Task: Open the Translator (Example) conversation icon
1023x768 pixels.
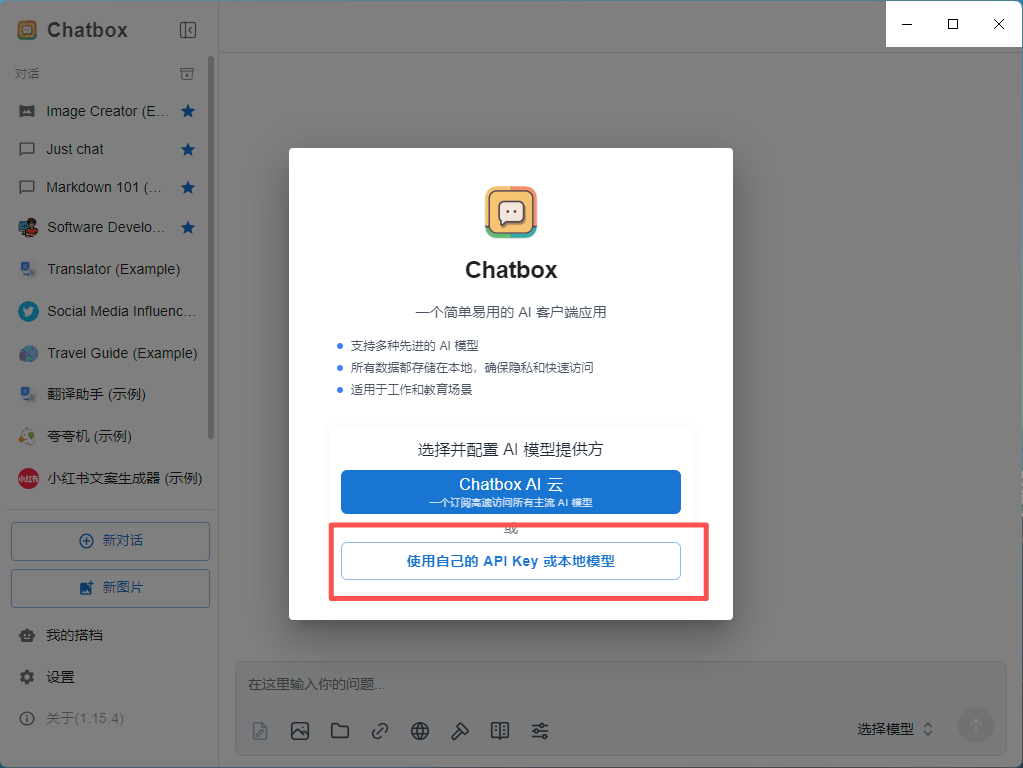Action: pyautogui.click(x=27, y=269)
